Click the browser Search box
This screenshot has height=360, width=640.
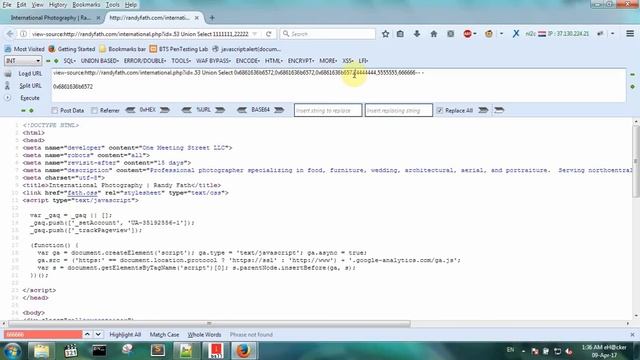(x=328, y=34)
